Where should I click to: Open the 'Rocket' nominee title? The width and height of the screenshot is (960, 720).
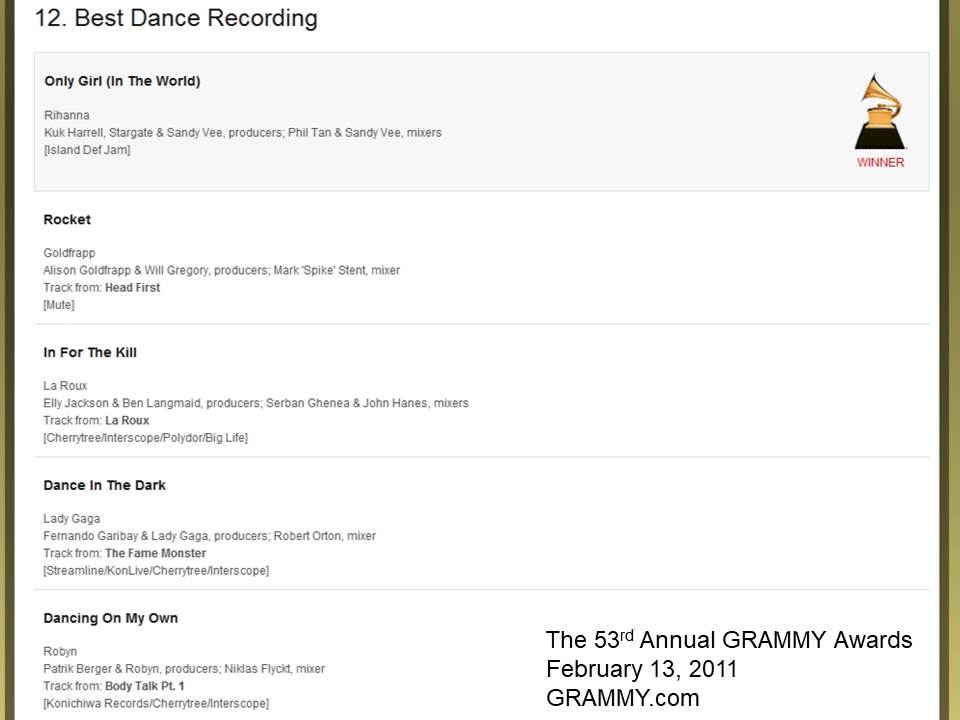(x=67, y=219)
